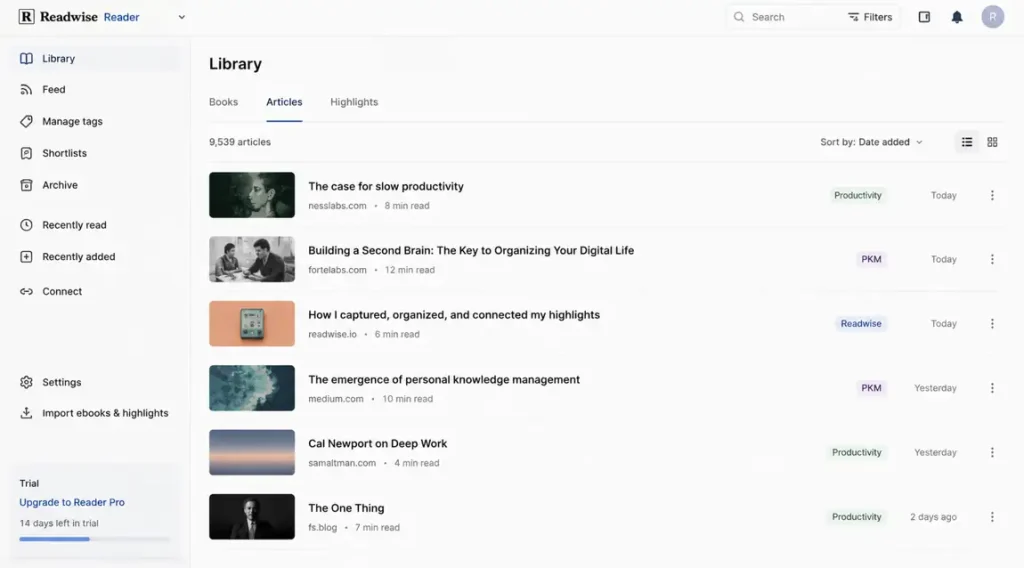Click Productivity tag on The One Thing

click(856, 517)
